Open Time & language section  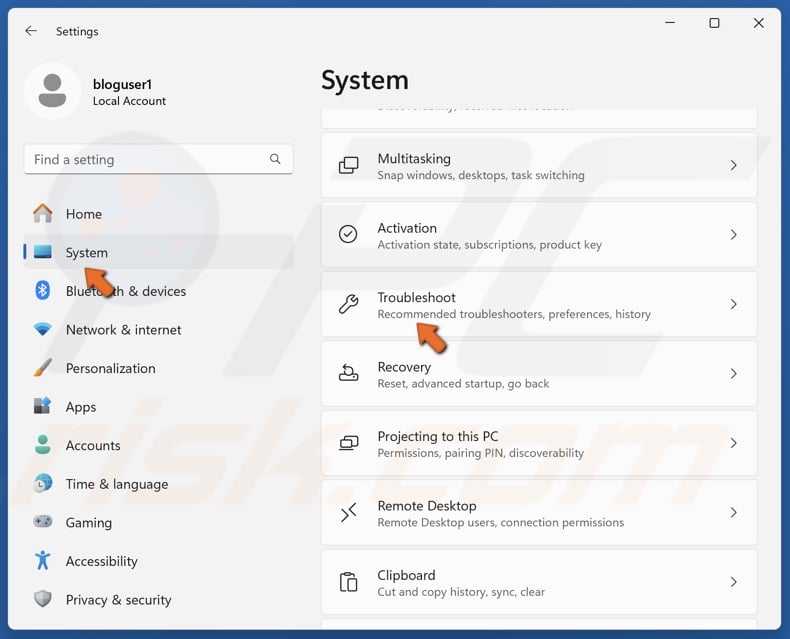pos(159,484)
